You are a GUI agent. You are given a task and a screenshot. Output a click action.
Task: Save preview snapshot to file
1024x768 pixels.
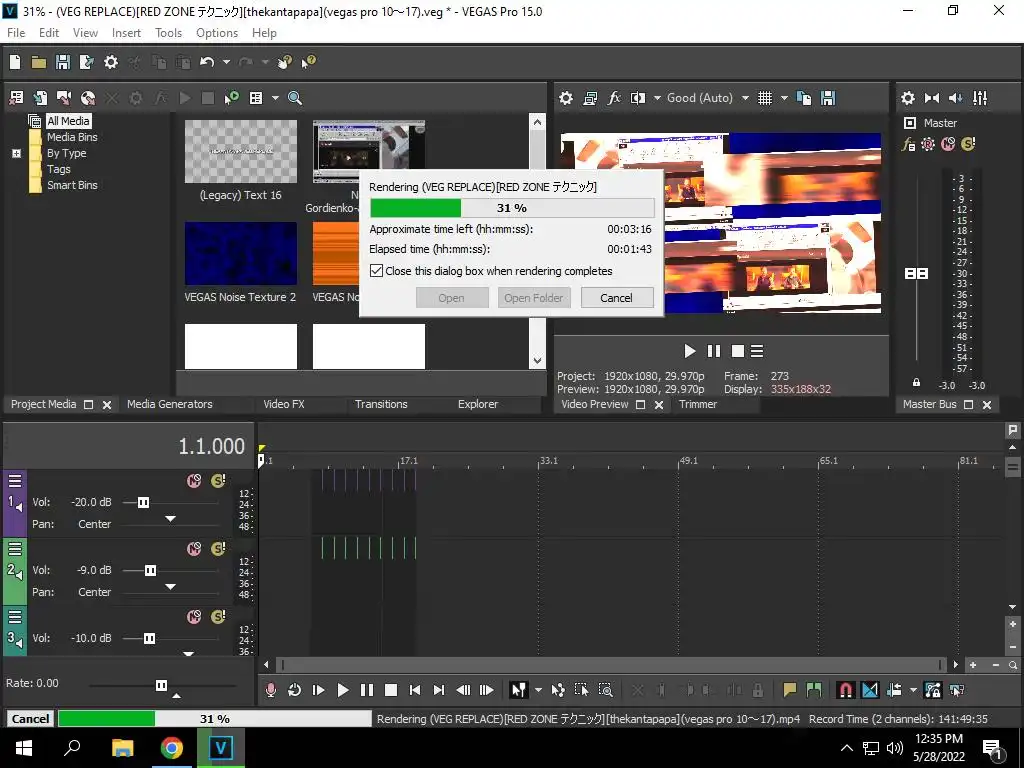point(828,98)
